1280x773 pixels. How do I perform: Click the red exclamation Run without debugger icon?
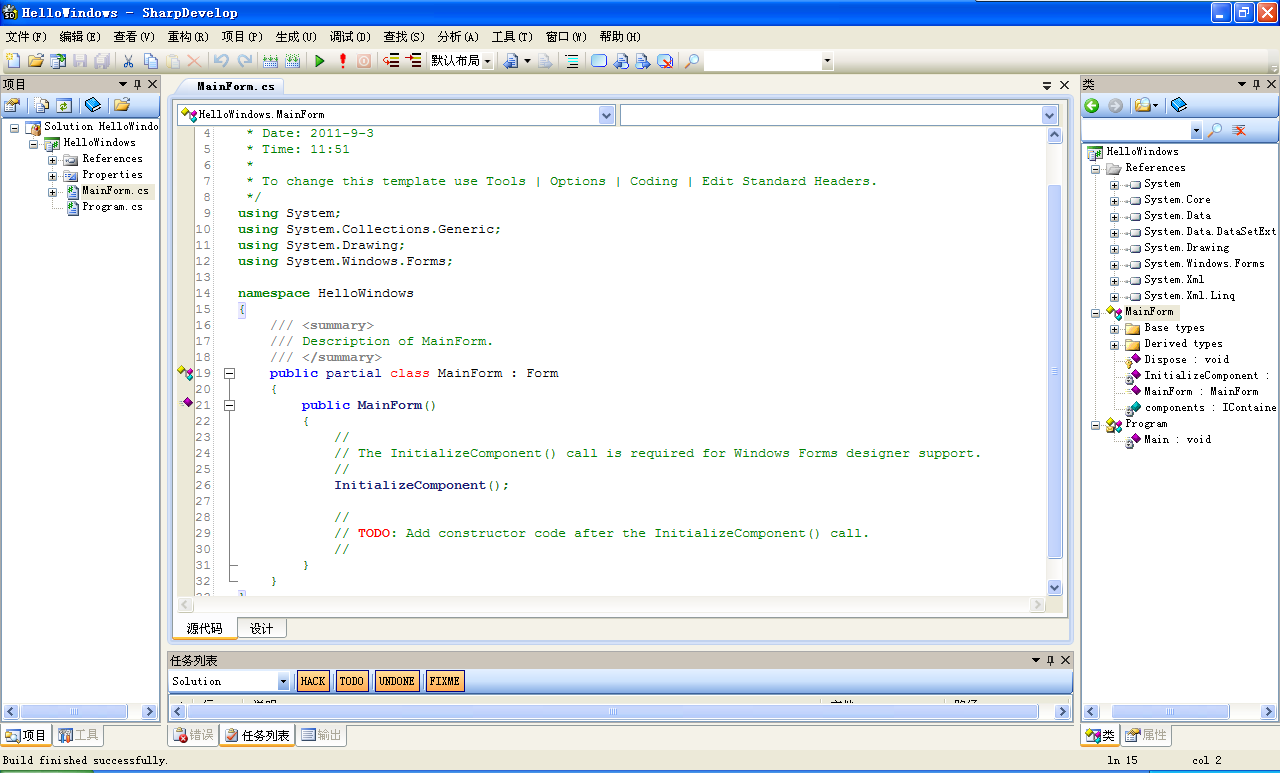click(342, 61)
